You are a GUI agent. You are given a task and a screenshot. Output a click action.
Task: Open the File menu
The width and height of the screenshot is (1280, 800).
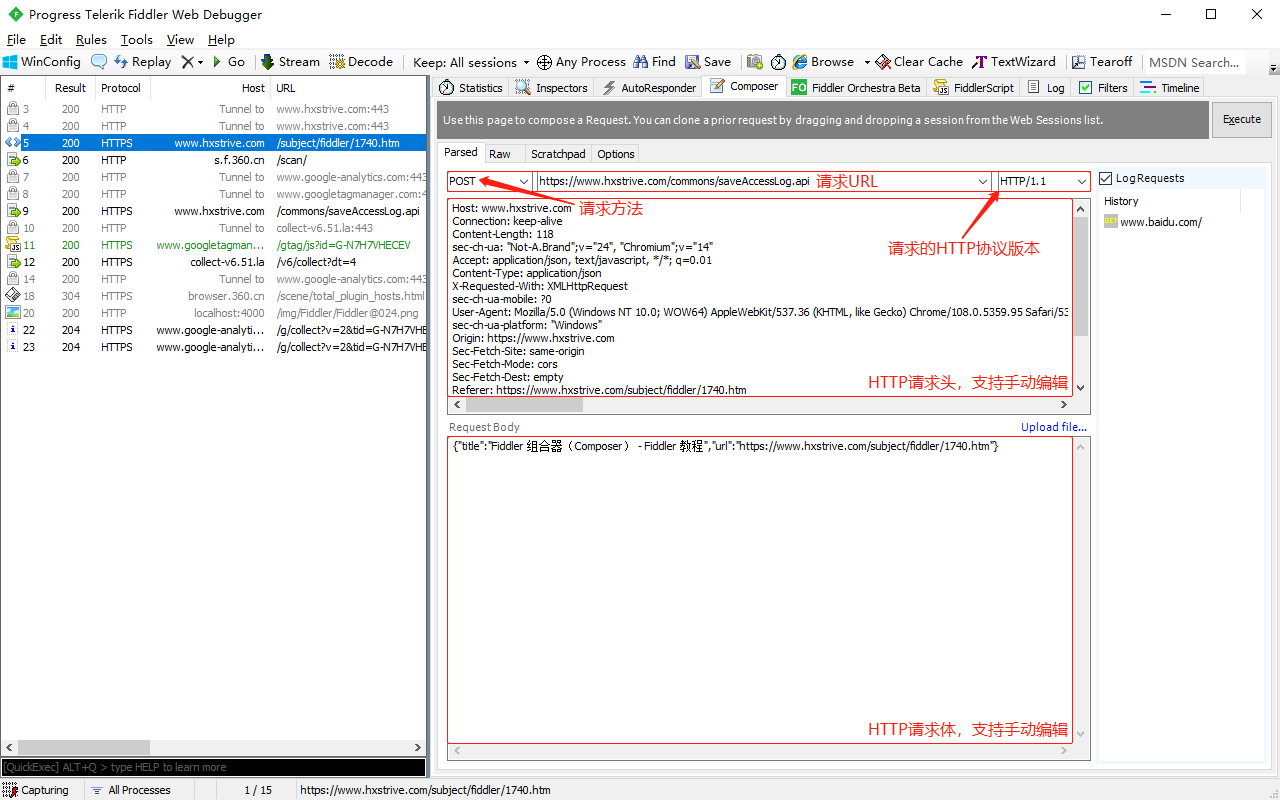16,40
